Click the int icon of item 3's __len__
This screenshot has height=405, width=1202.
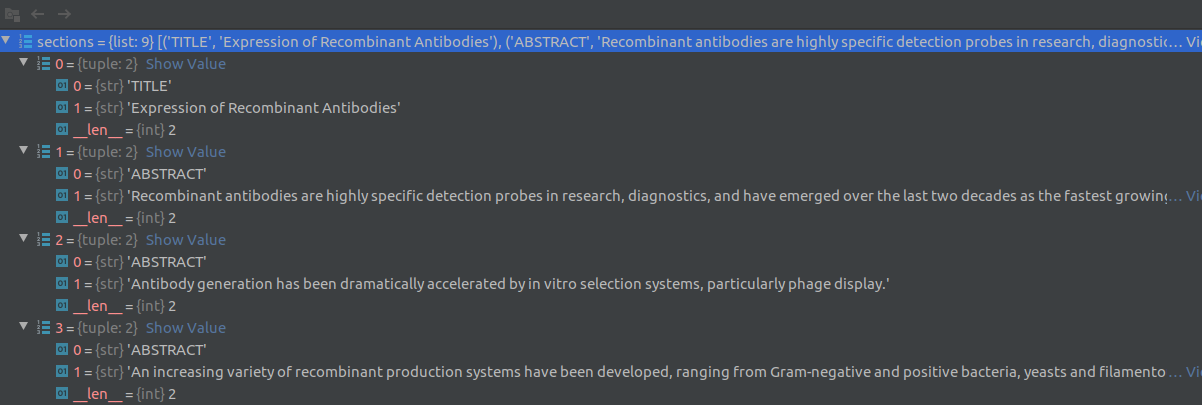click(62, 394)
